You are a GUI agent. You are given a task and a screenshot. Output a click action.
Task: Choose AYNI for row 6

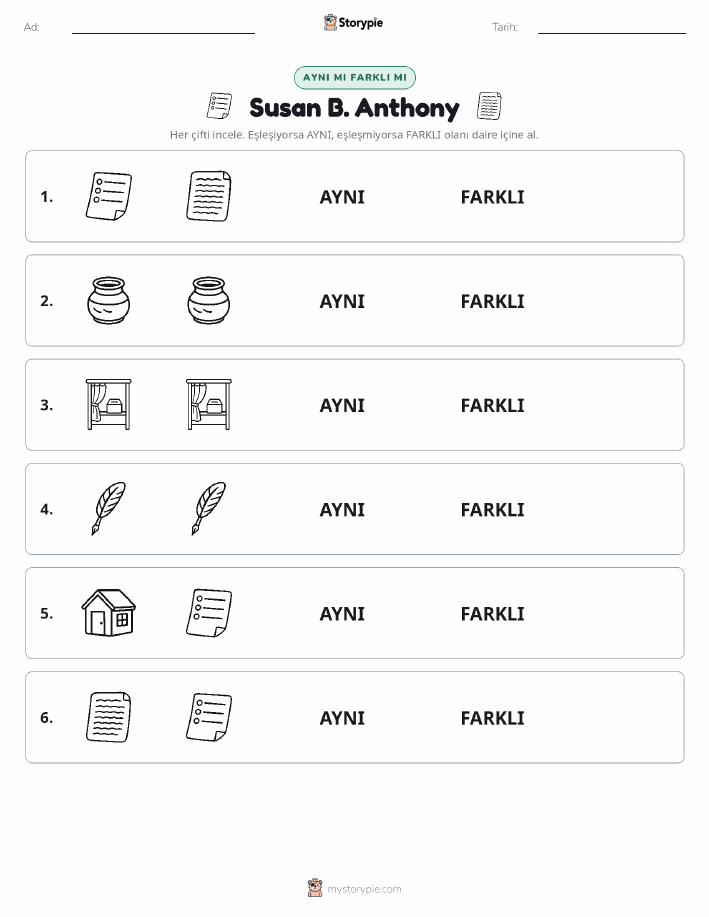(342, 718)
